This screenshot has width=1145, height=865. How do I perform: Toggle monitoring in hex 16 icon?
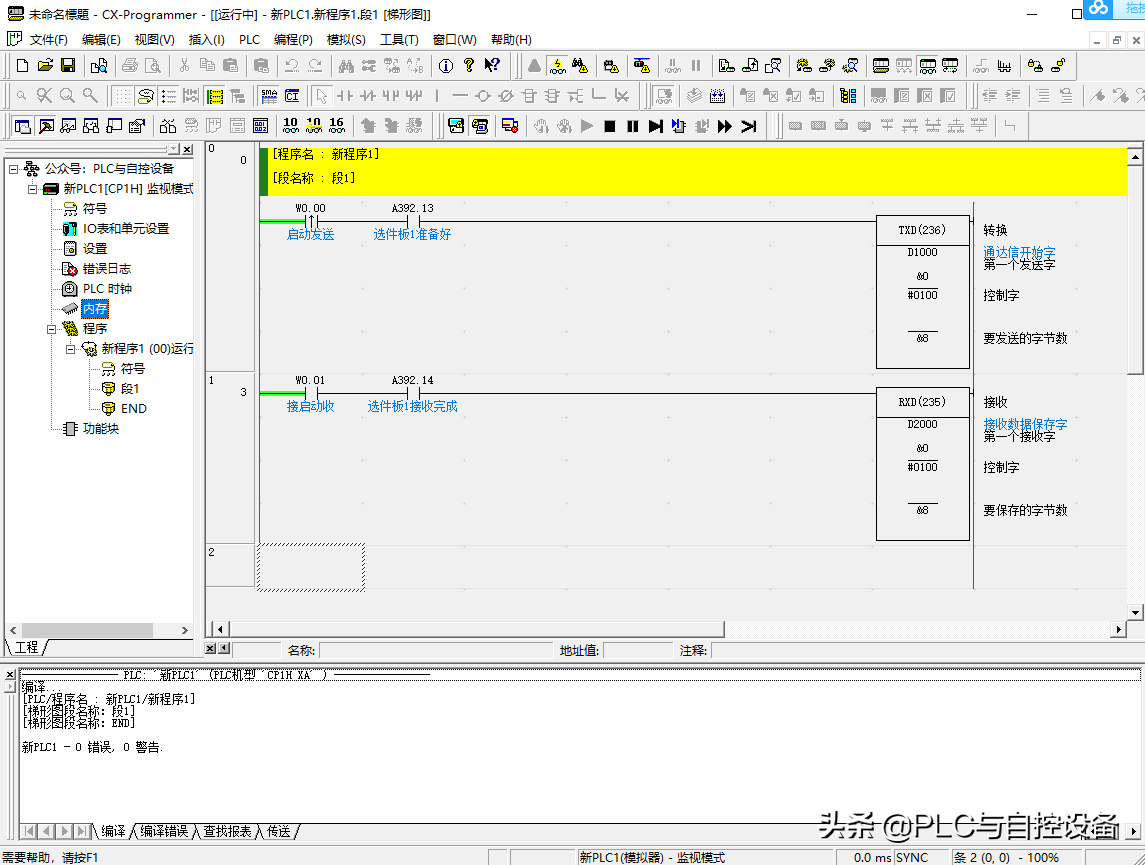pyautogui.click(x=336, y=126)
